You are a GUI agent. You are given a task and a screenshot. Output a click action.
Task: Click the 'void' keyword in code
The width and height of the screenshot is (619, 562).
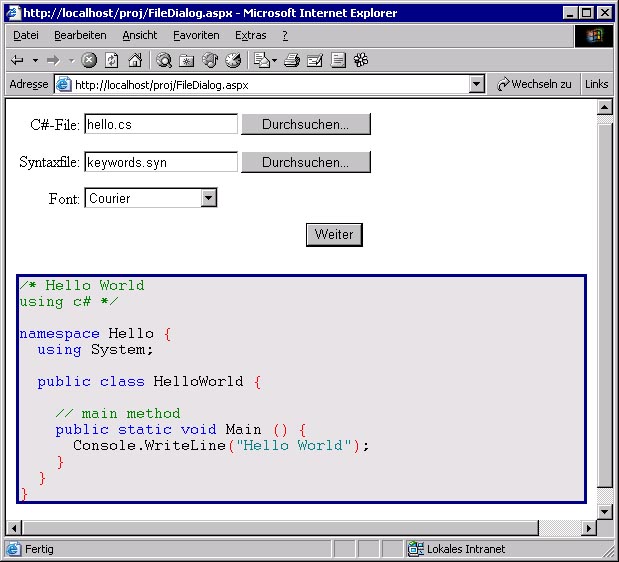point(199,430)
